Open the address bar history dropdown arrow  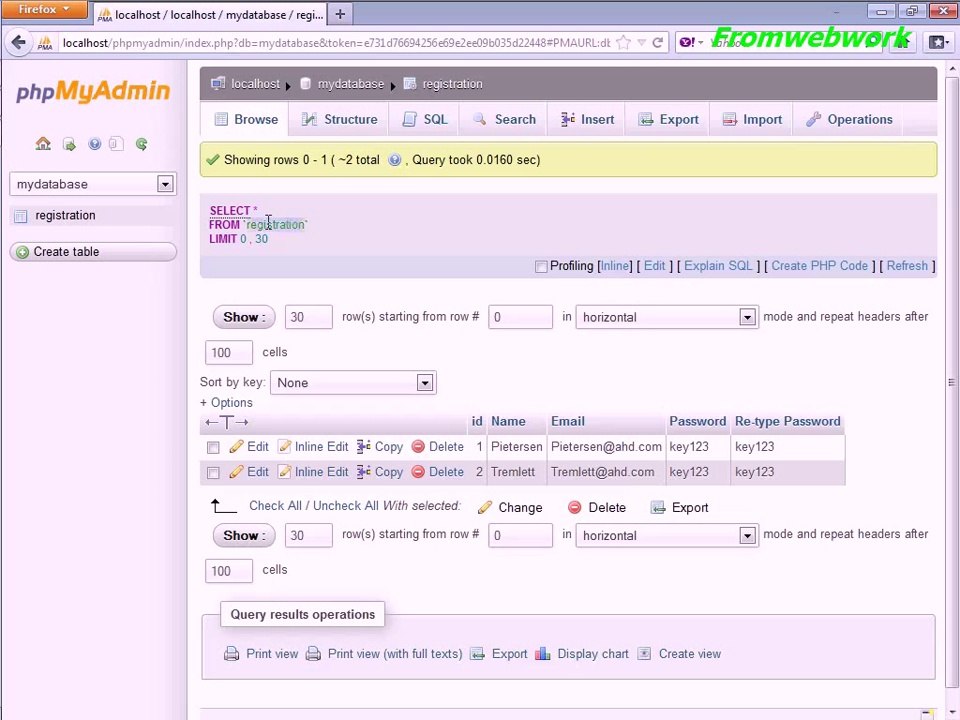(x=642, y=43)
